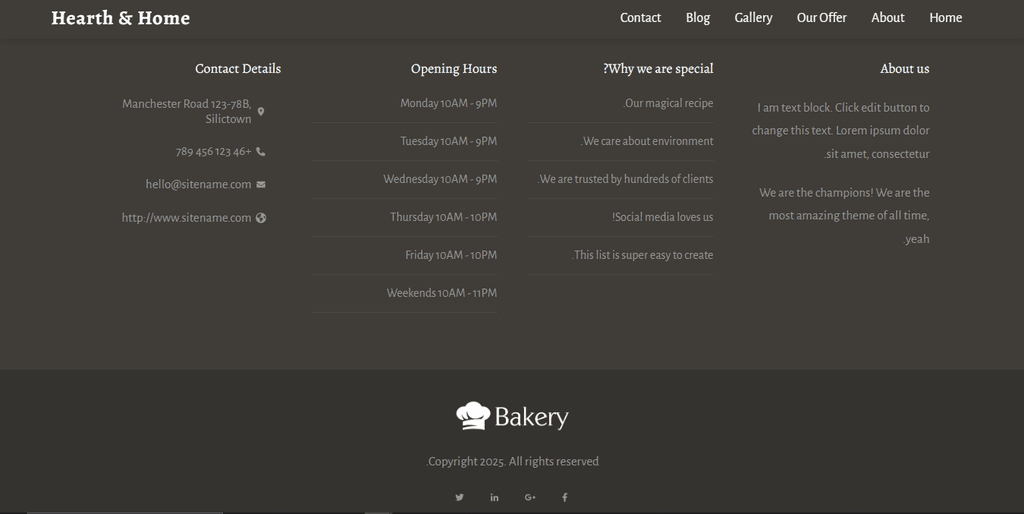Navigate to the About page
The height and width of the screenshot is (514, 1024).
coord(887,18)
